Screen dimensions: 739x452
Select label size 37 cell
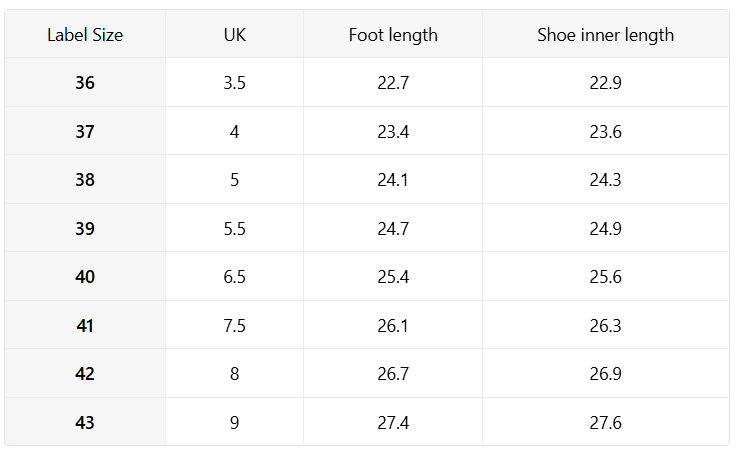85,131
